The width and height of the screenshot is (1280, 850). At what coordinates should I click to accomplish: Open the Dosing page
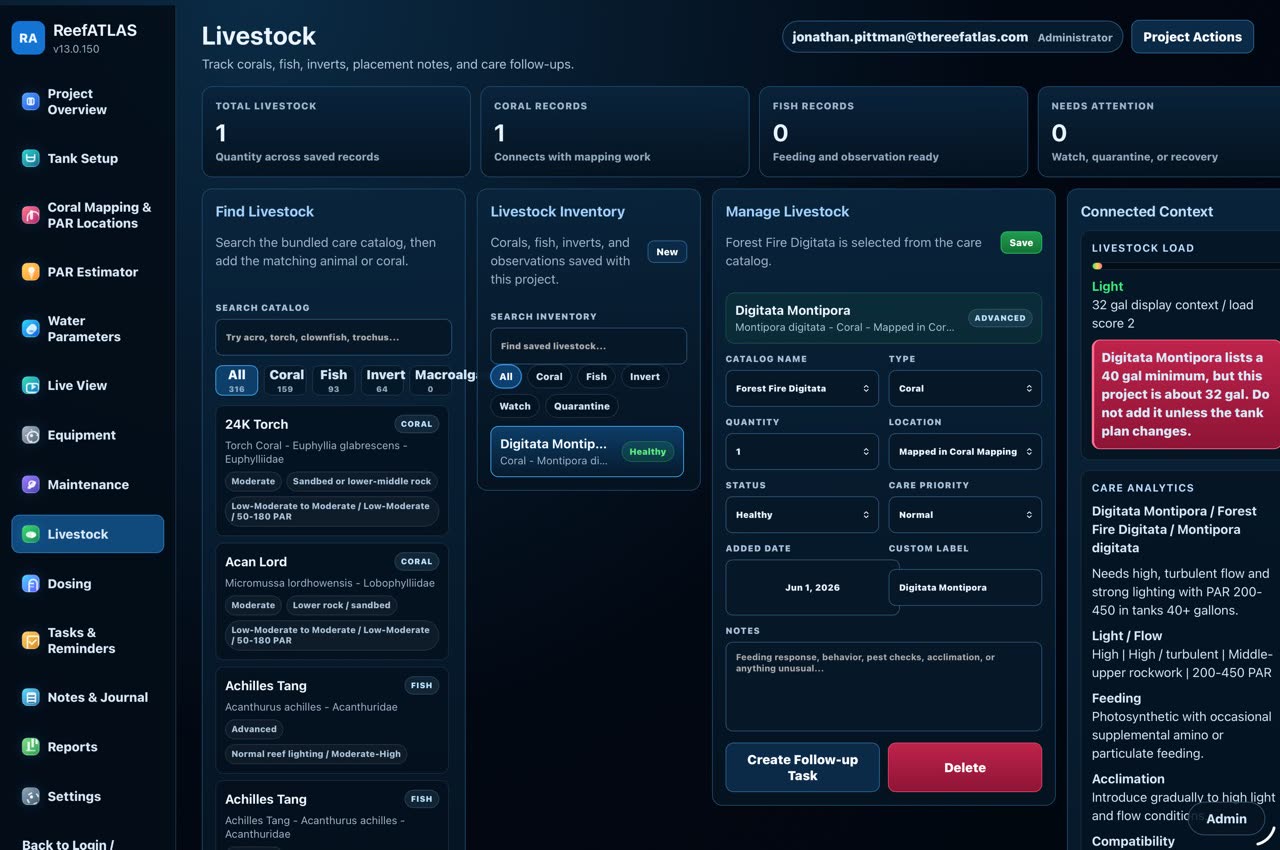87,583
